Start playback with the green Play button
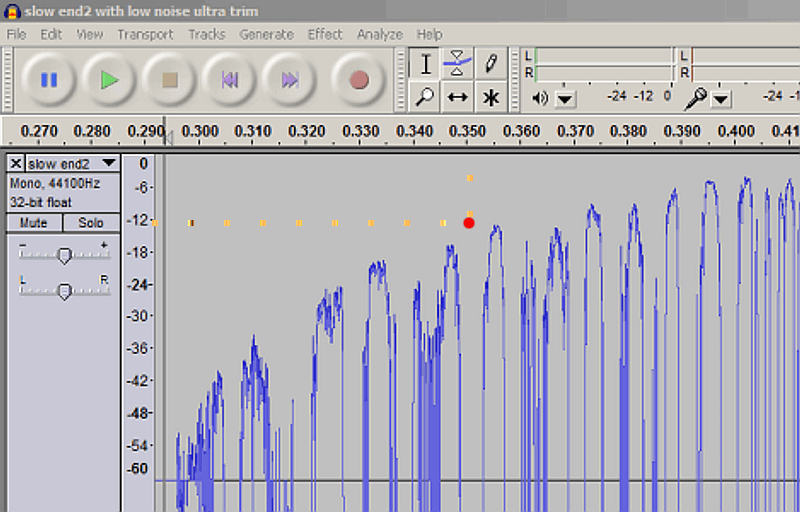Image resolution: width=800 pixels, height=512 pixels. (x=109, y=80)
